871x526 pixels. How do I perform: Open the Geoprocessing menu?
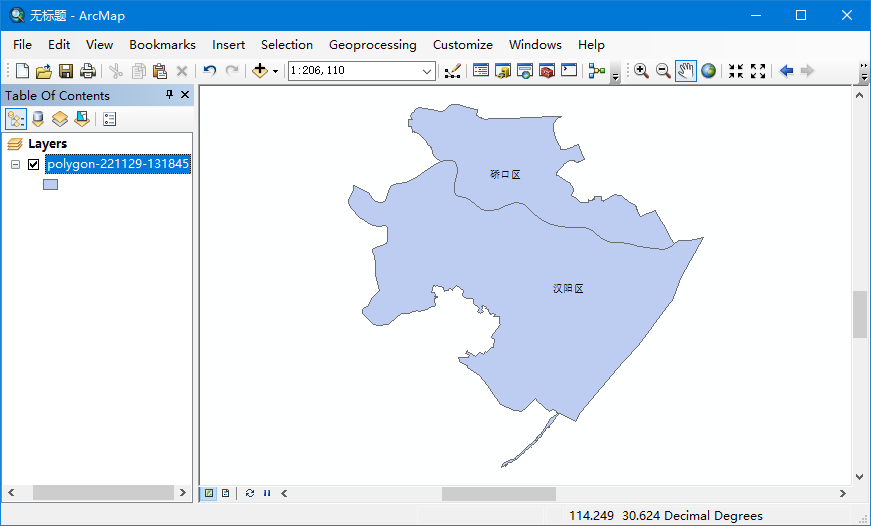373,44
